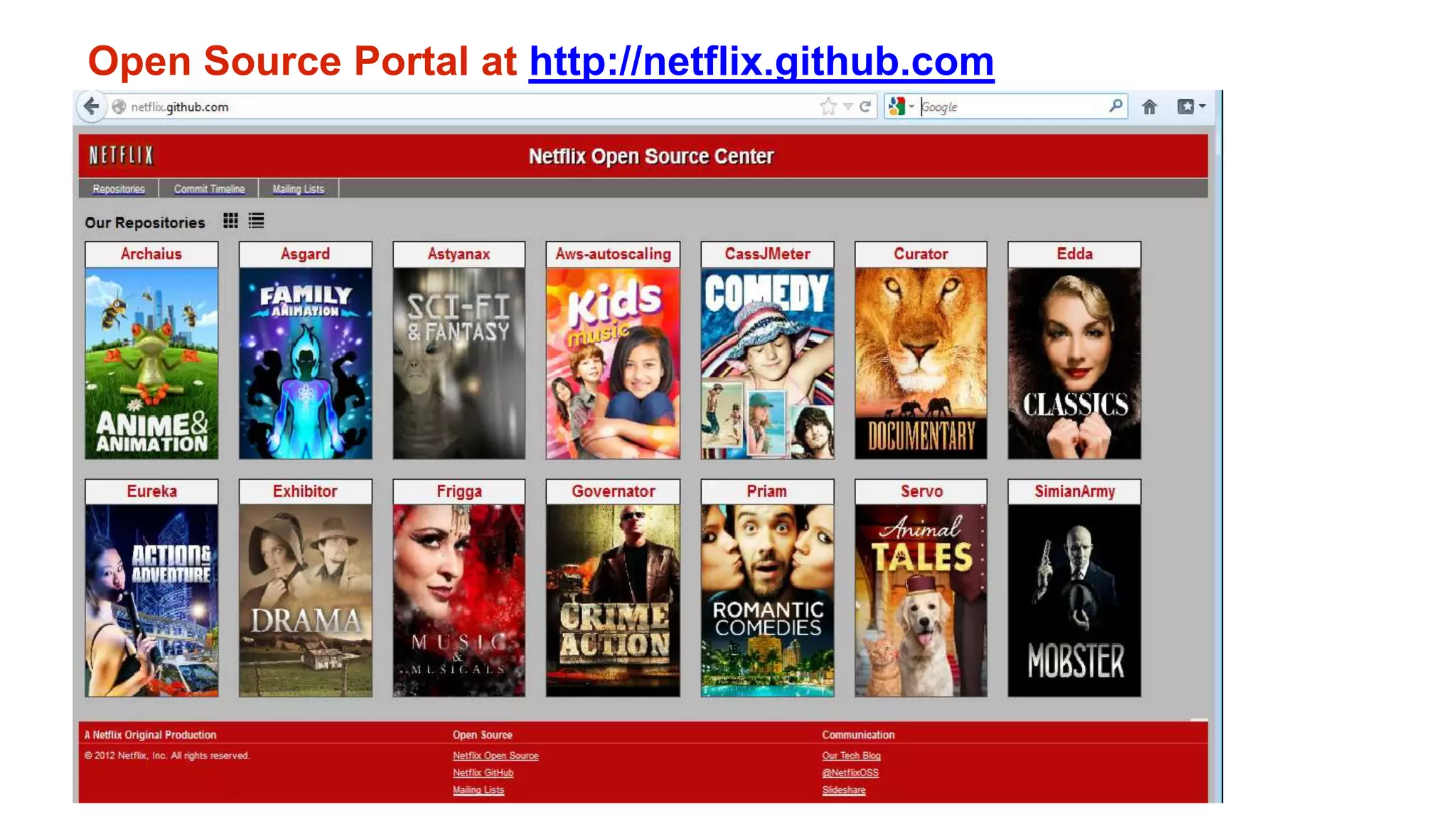
Task: Reload the page with refresh icon
Action: [864, 107]
